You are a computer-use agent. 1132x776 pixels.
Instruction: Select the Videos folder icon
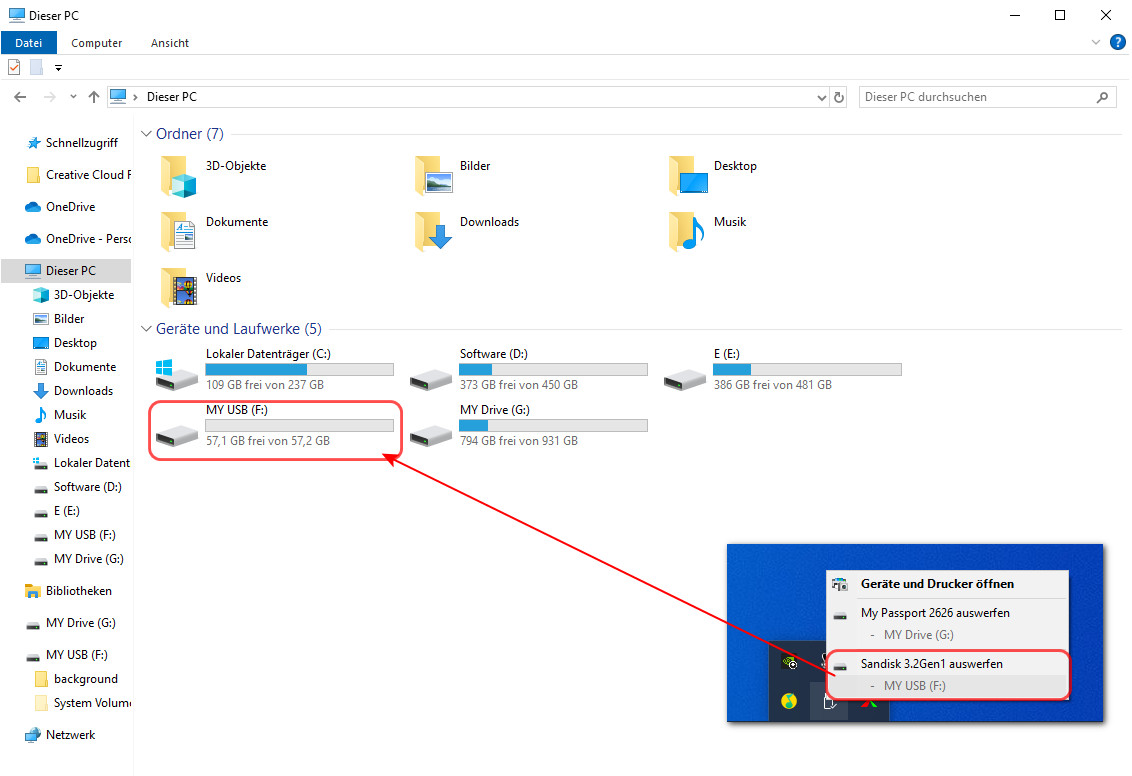click(x=178, y=287)
